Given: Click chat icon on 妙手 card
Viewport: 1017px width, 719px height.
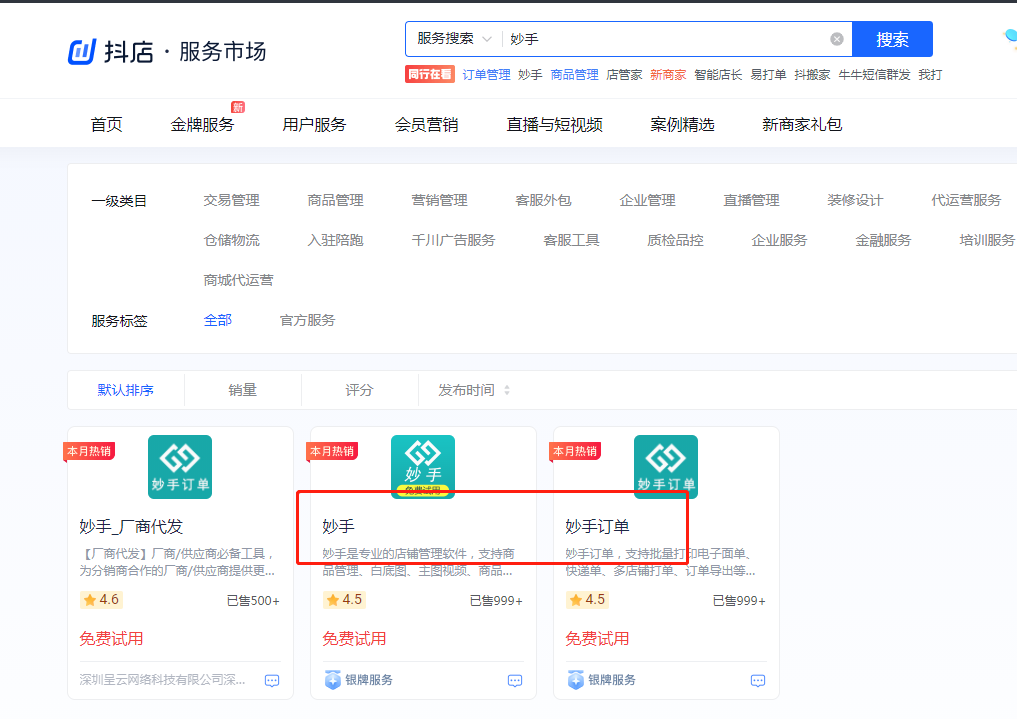Looking at the screenshot, I should tap(515, 680).
